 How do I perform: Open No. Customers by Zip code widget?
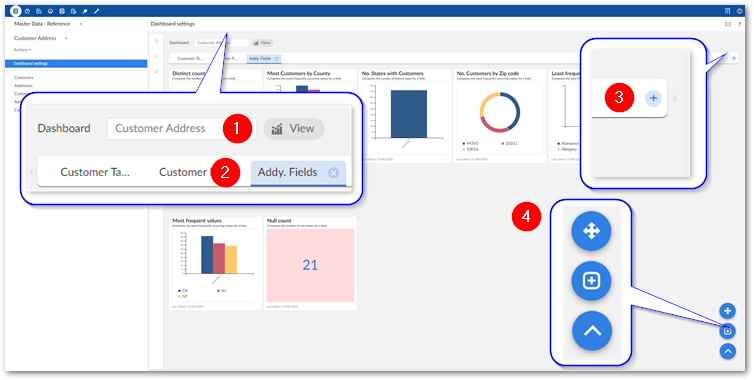pyautogui.click(x=488, y=74)
